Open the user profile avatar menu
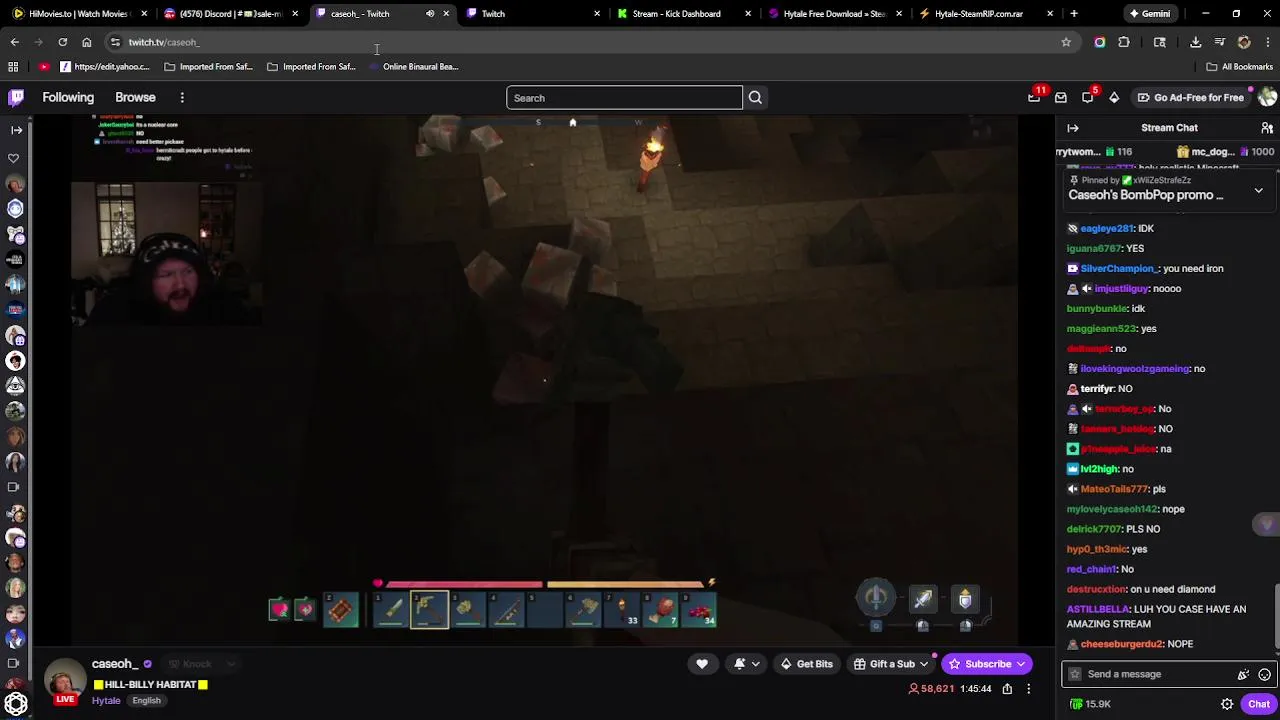 1267,97
